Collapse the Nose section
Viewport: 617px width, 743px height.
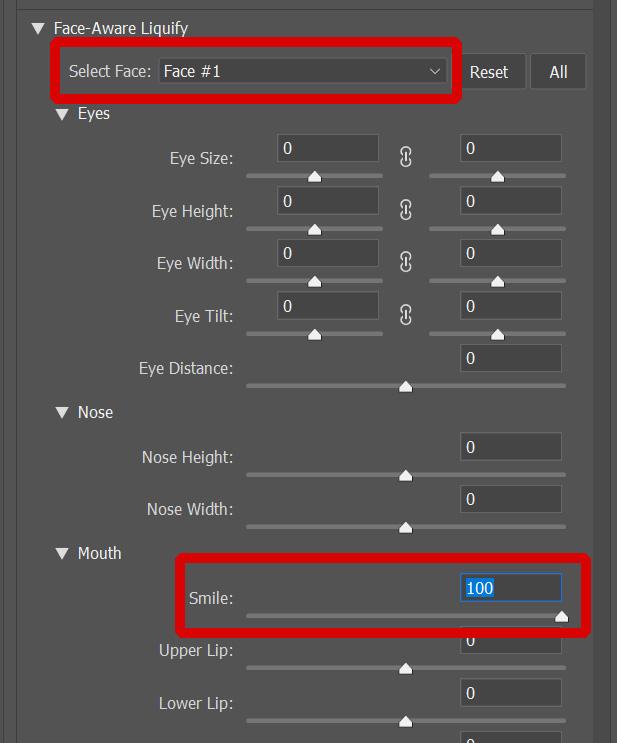pos(62,412)
